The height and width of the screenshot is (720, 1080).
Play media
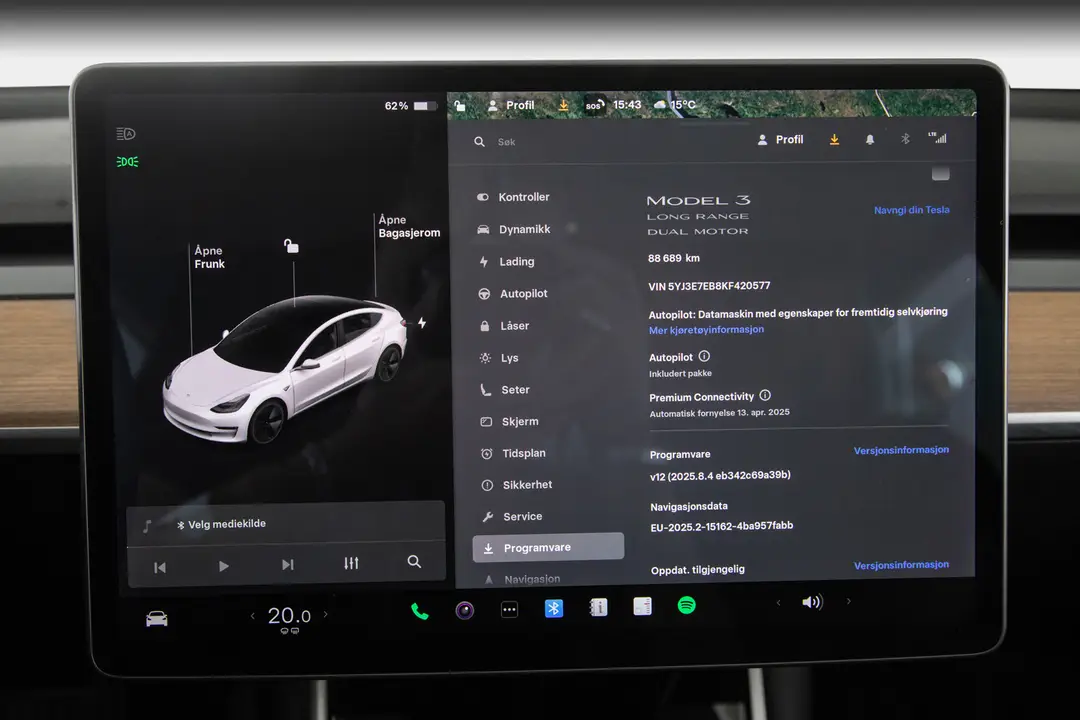pos(224,566)
